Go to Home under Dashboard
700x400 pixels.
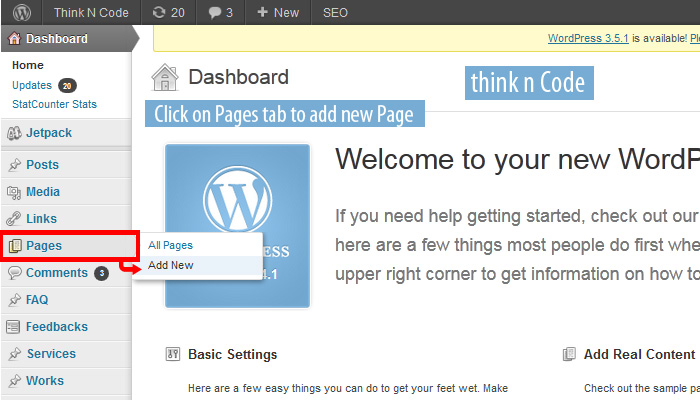28,65
